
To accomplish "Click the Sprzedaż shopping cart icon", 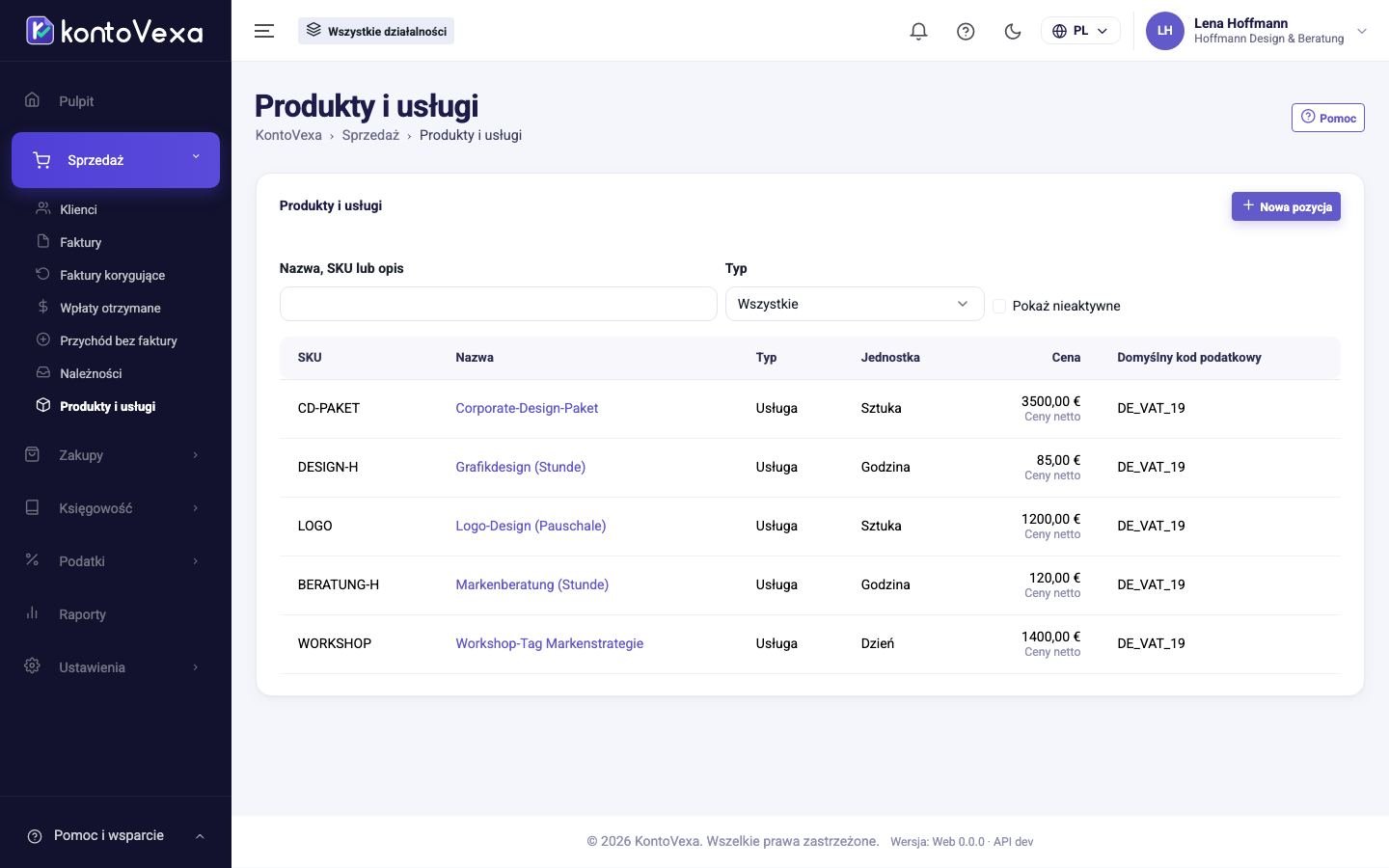I will 41,160.
